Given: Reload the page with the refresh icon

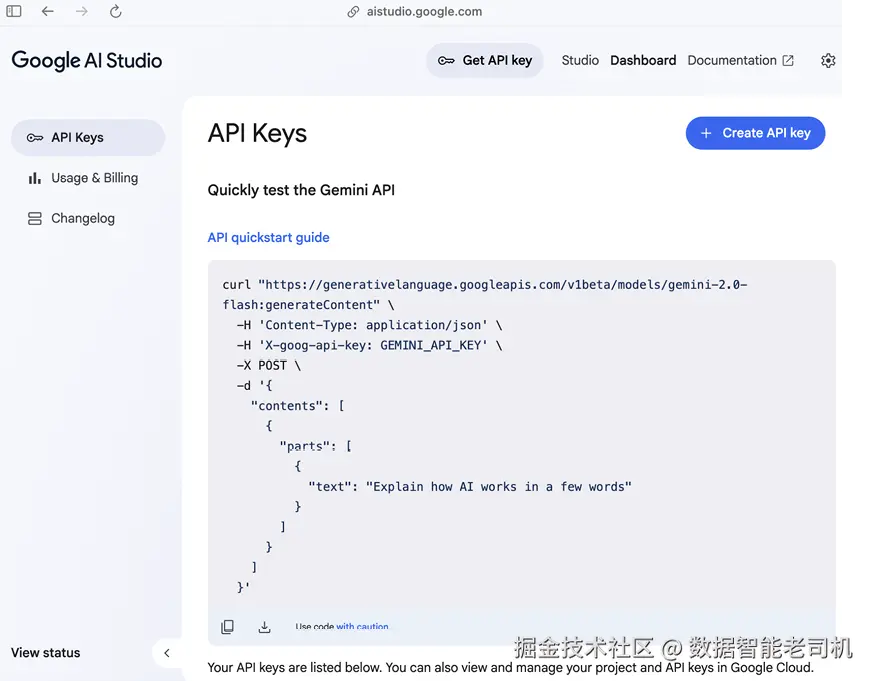Looking at the screenshot, I should [115, 11].
